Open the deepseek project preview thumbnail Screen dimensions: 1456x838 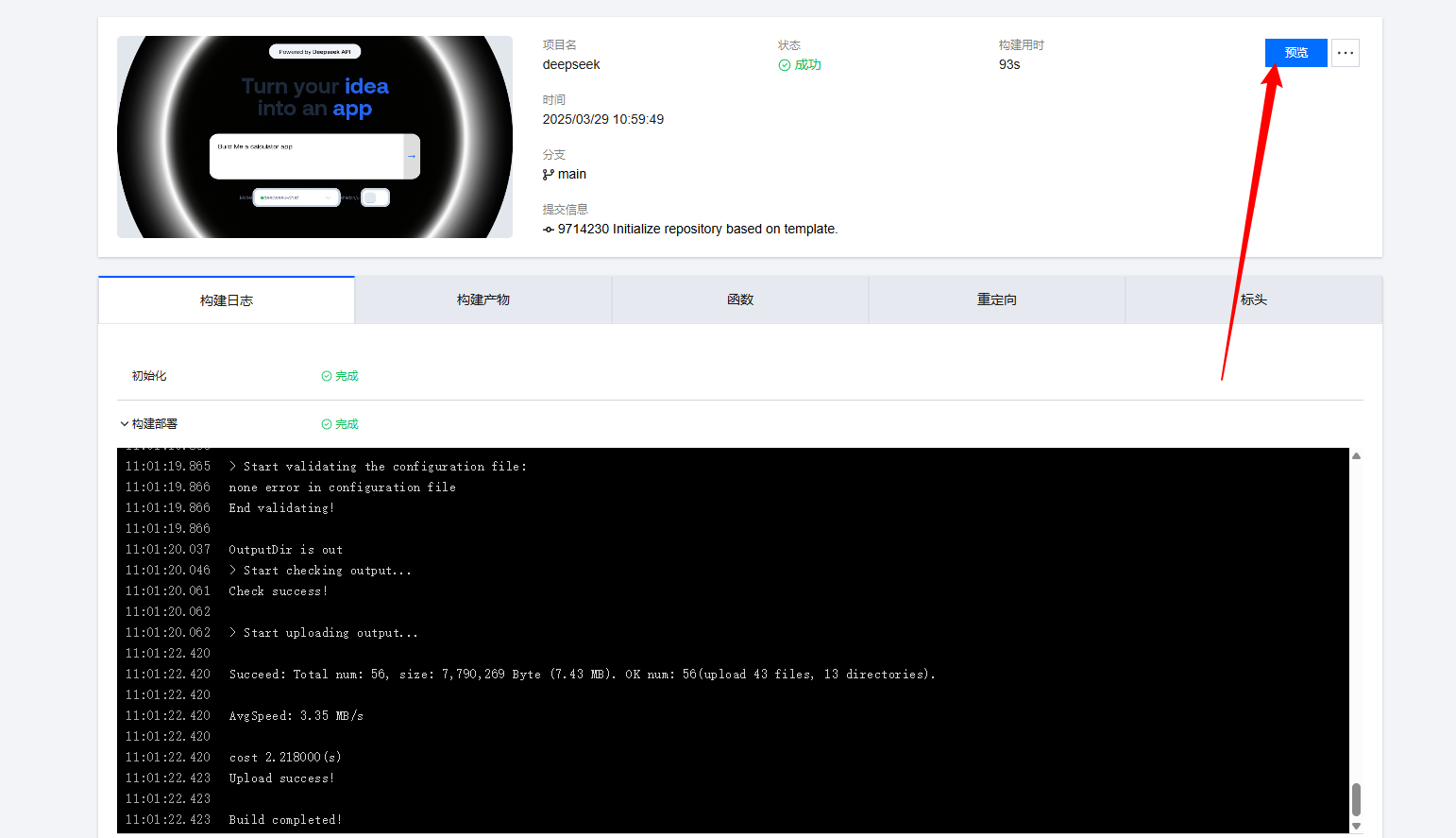pyautogui.click(x=314, y=137)
